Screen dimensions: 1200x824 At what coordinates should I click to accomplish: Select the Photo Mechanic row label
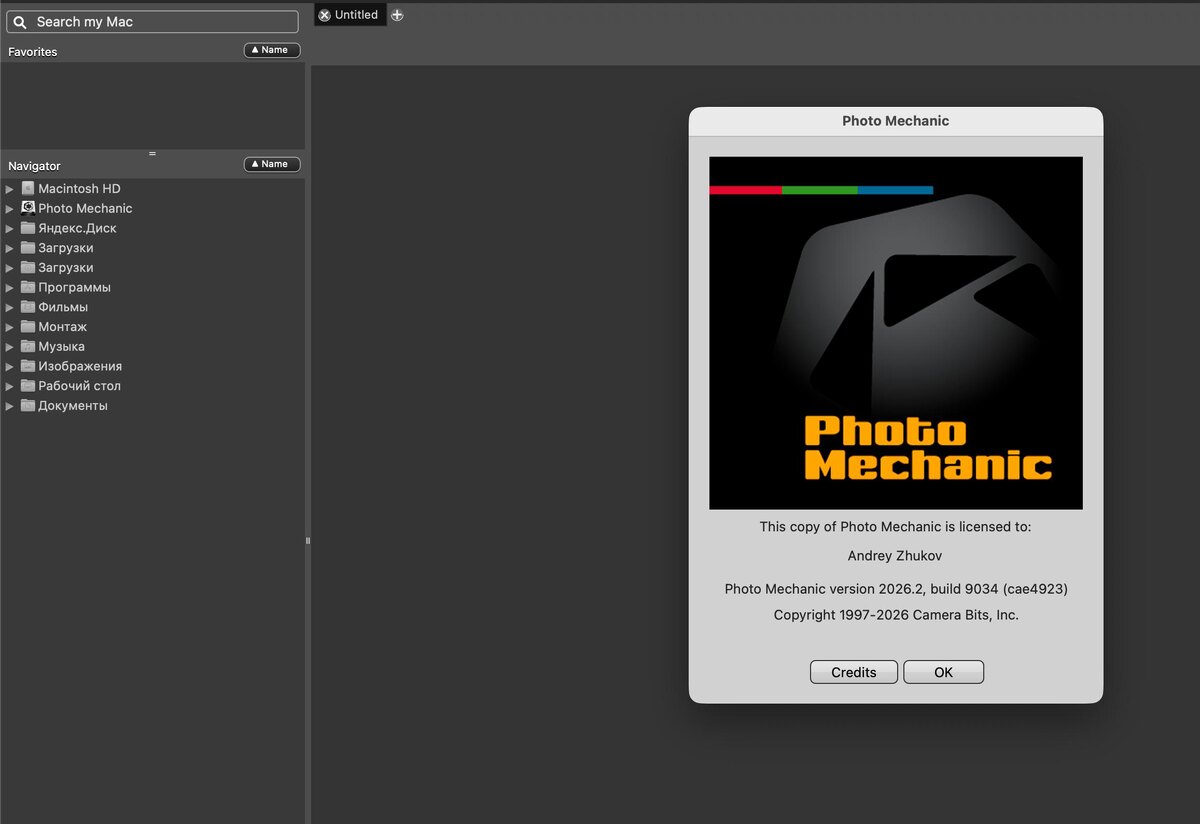[85, 208]
